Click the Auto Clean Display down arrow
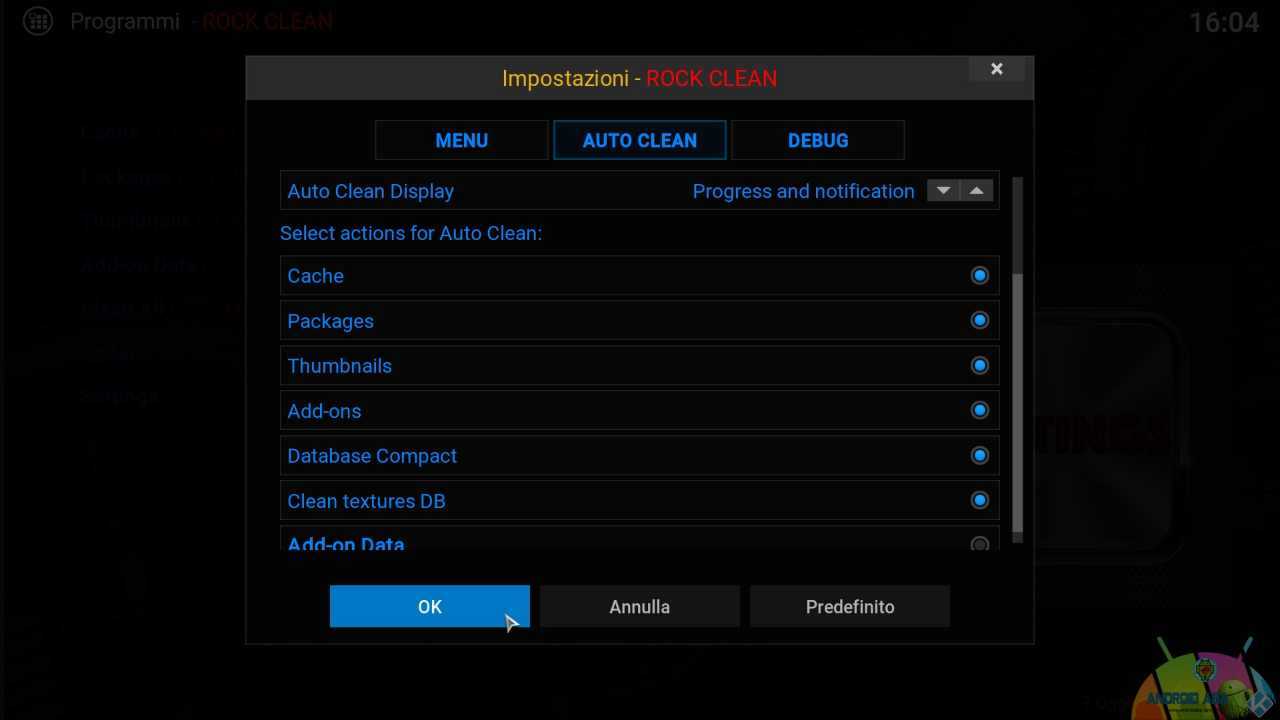This screenshot has width=1280, height=720. point(943,191)
